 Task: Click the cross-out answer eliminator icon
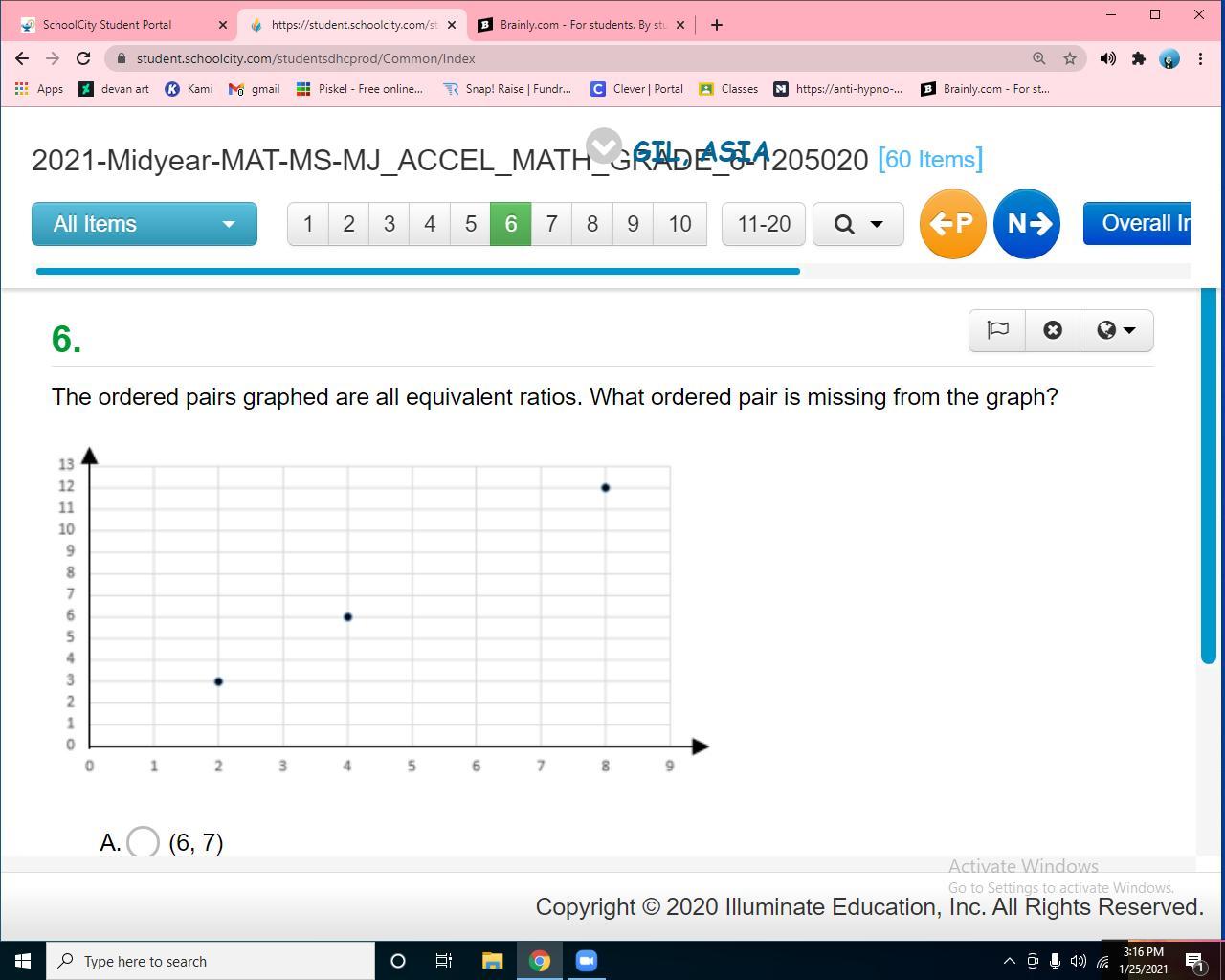click(1053, 330)
